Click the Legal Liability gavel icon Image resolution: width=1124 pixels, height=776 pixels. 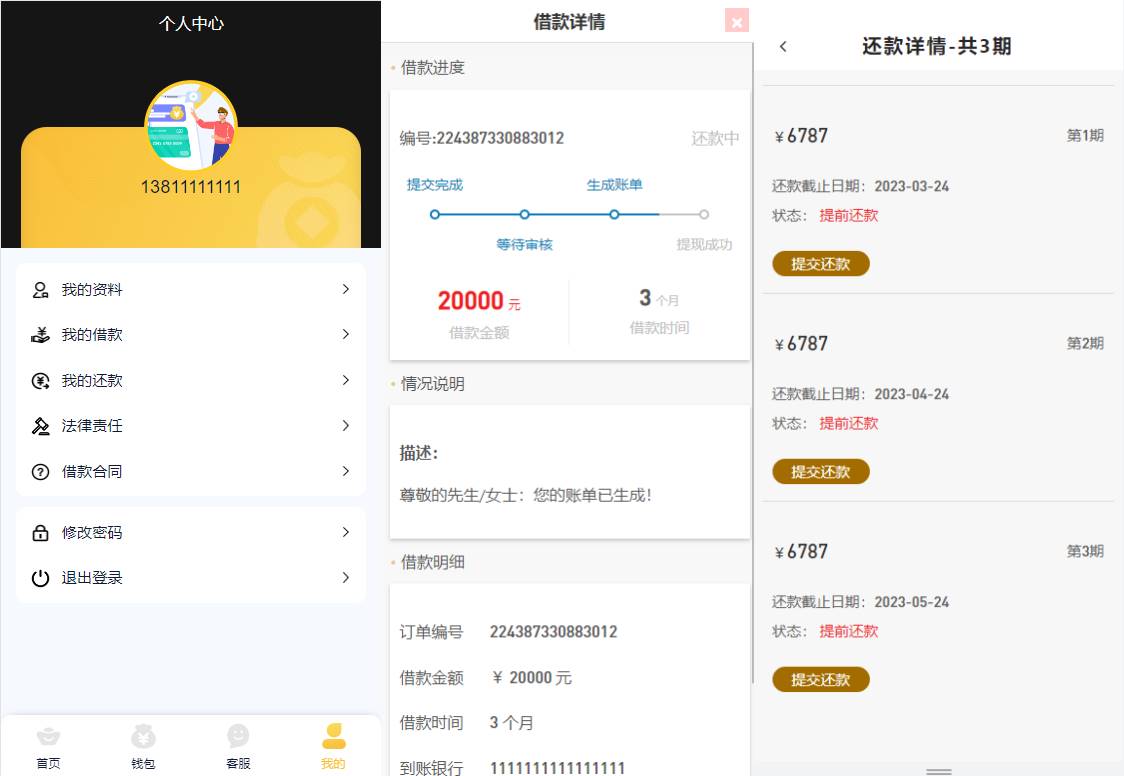click(x=40, y=426)
